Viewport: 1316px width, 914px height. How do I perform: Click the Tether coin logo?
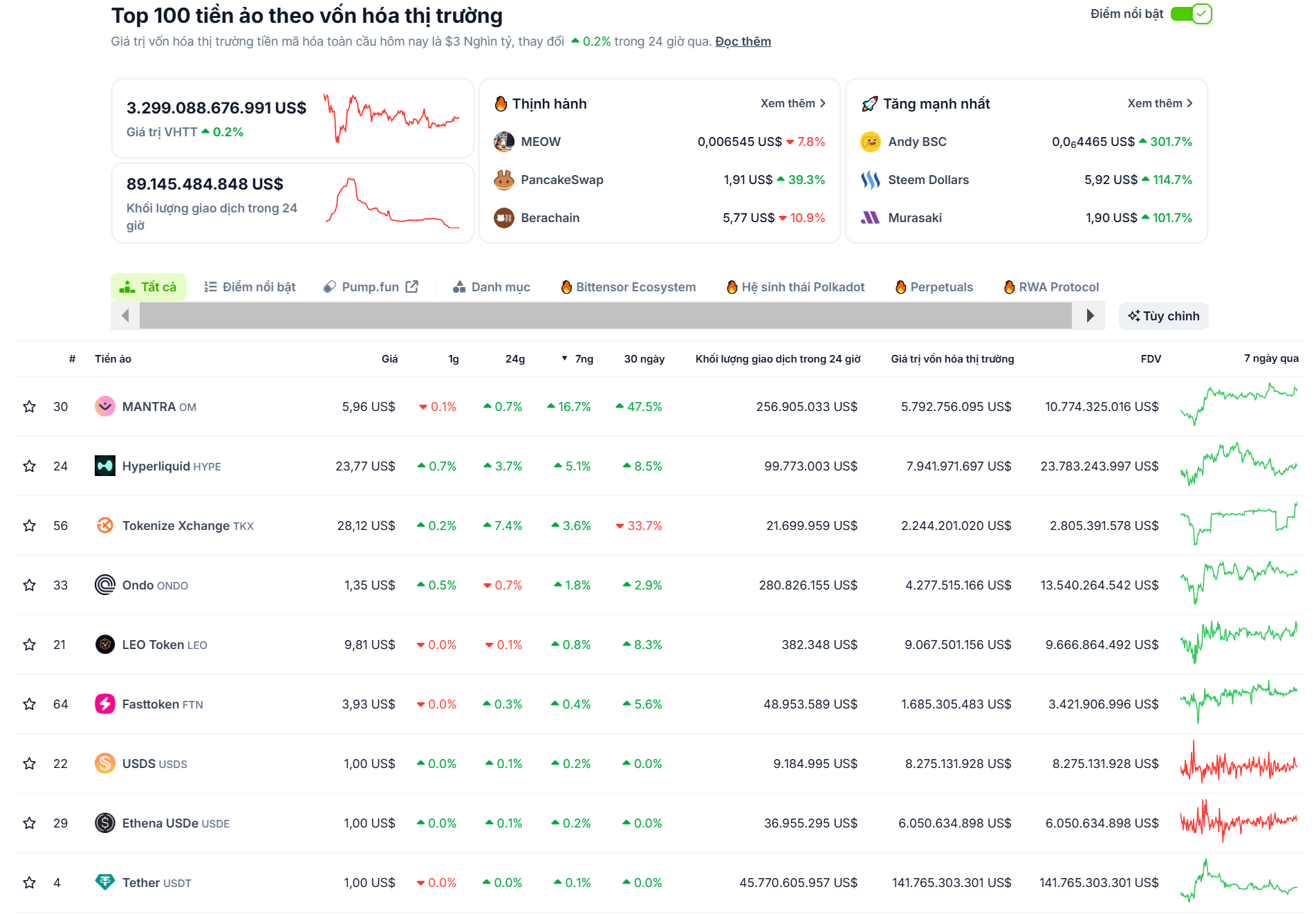[x=105, y=882]
